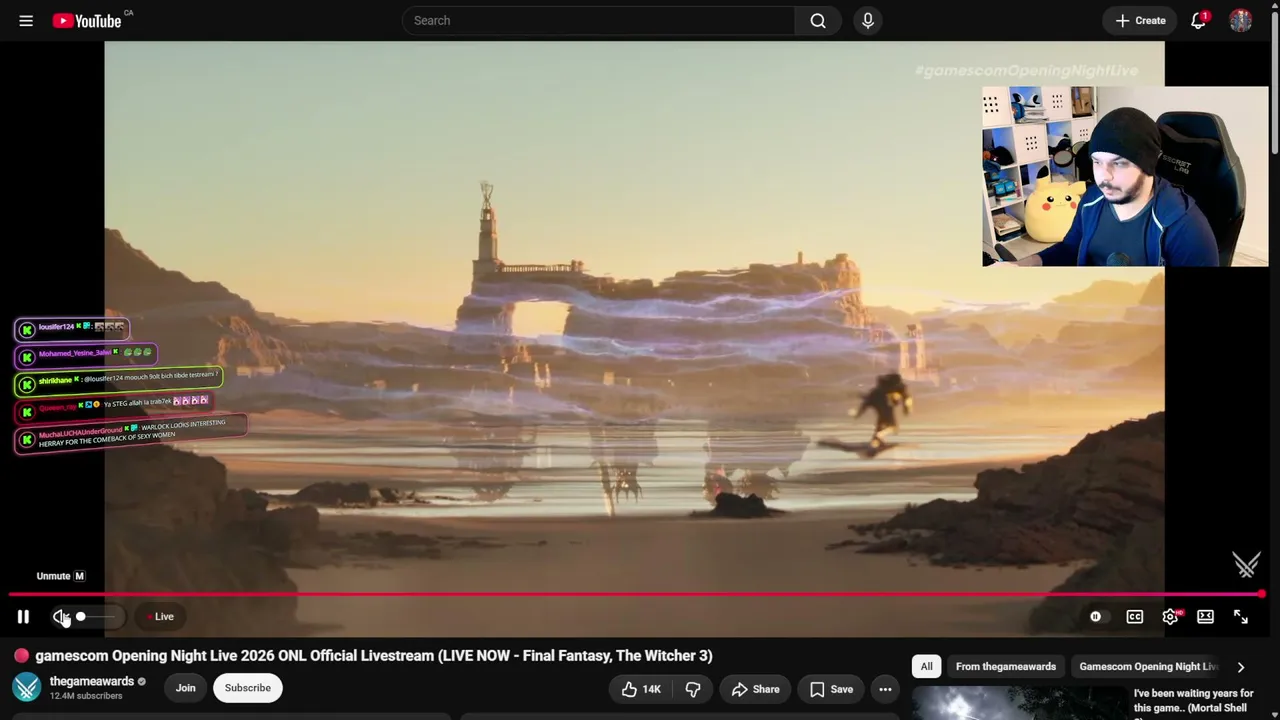1280x720 pixels.
Task: Share this livestream
Action: pos(755,689)
